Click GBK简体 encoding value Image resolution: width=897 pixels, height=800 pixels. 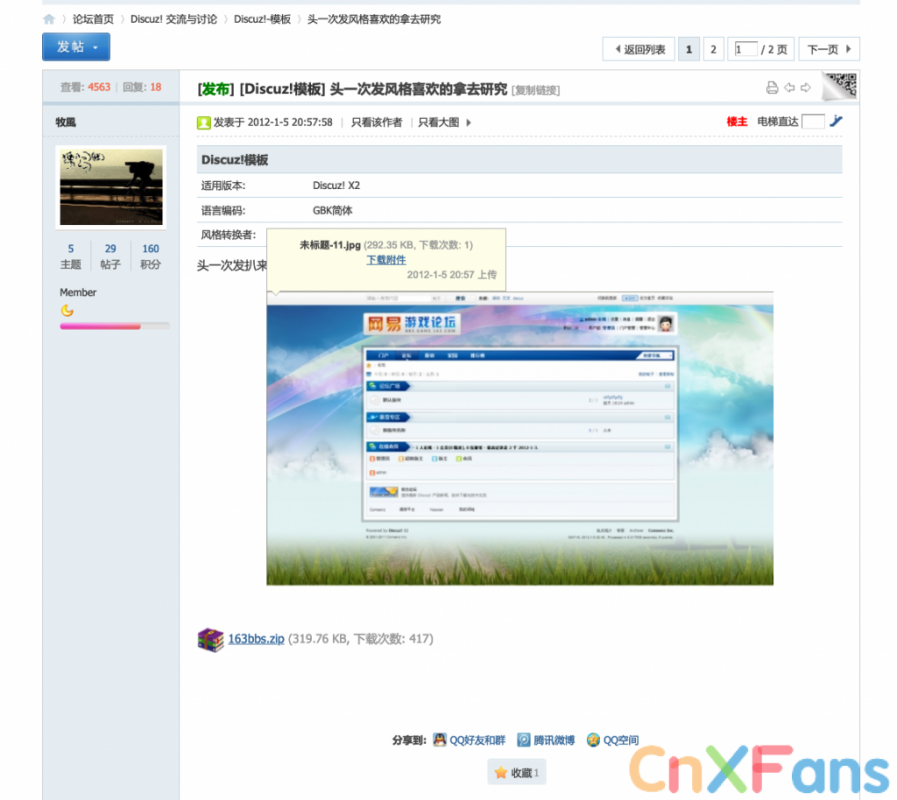click(332, 211)
